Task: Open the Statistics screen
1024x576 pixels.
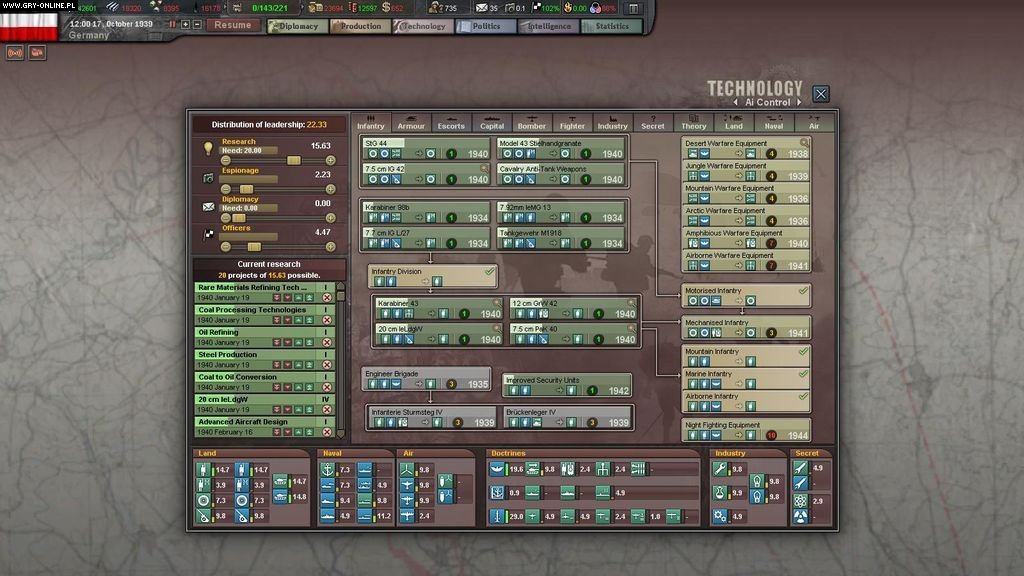Action: coord(611,26)
